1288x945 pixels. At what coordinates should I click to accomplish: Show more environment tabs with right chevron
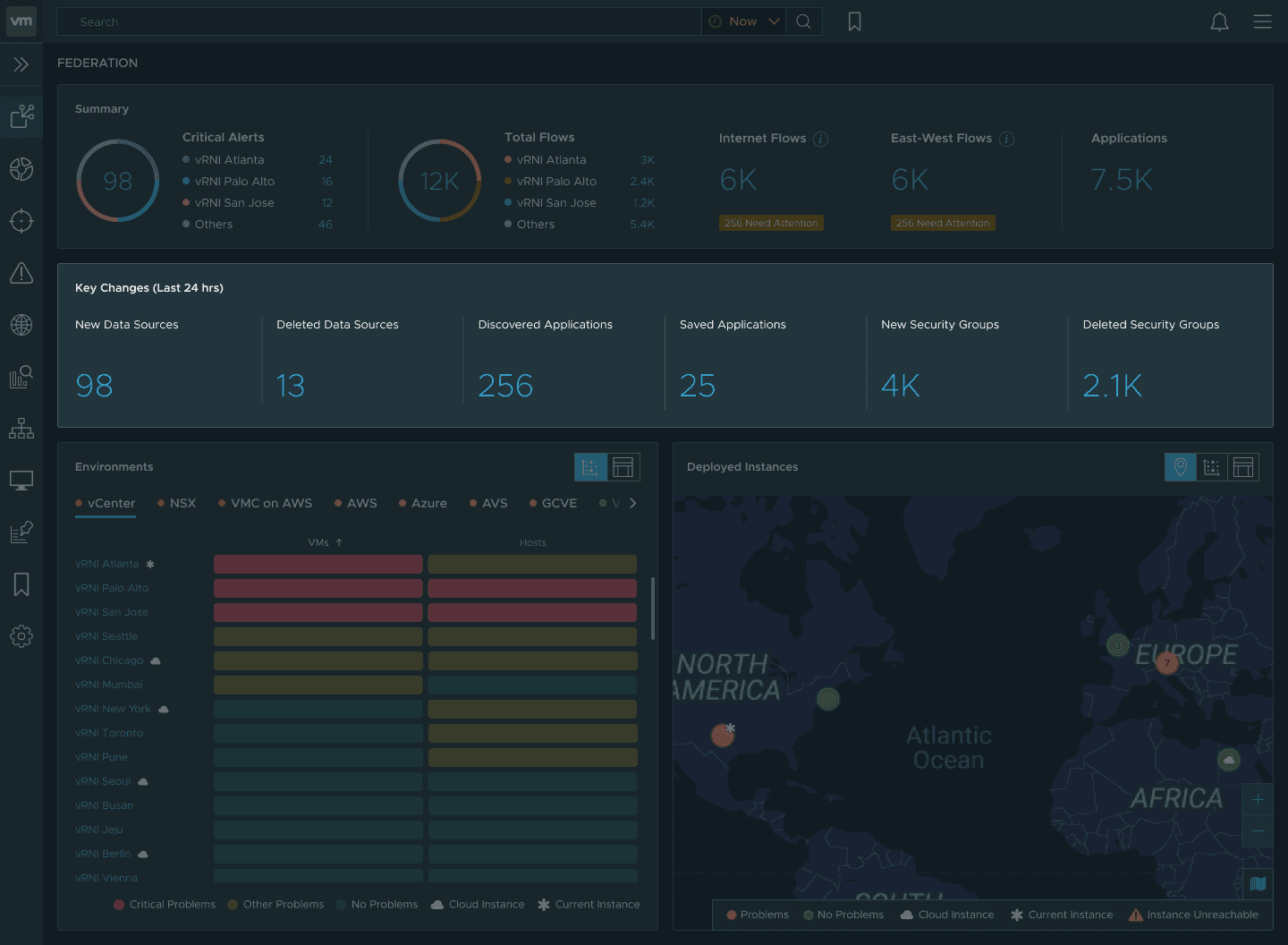coord(633,503)
